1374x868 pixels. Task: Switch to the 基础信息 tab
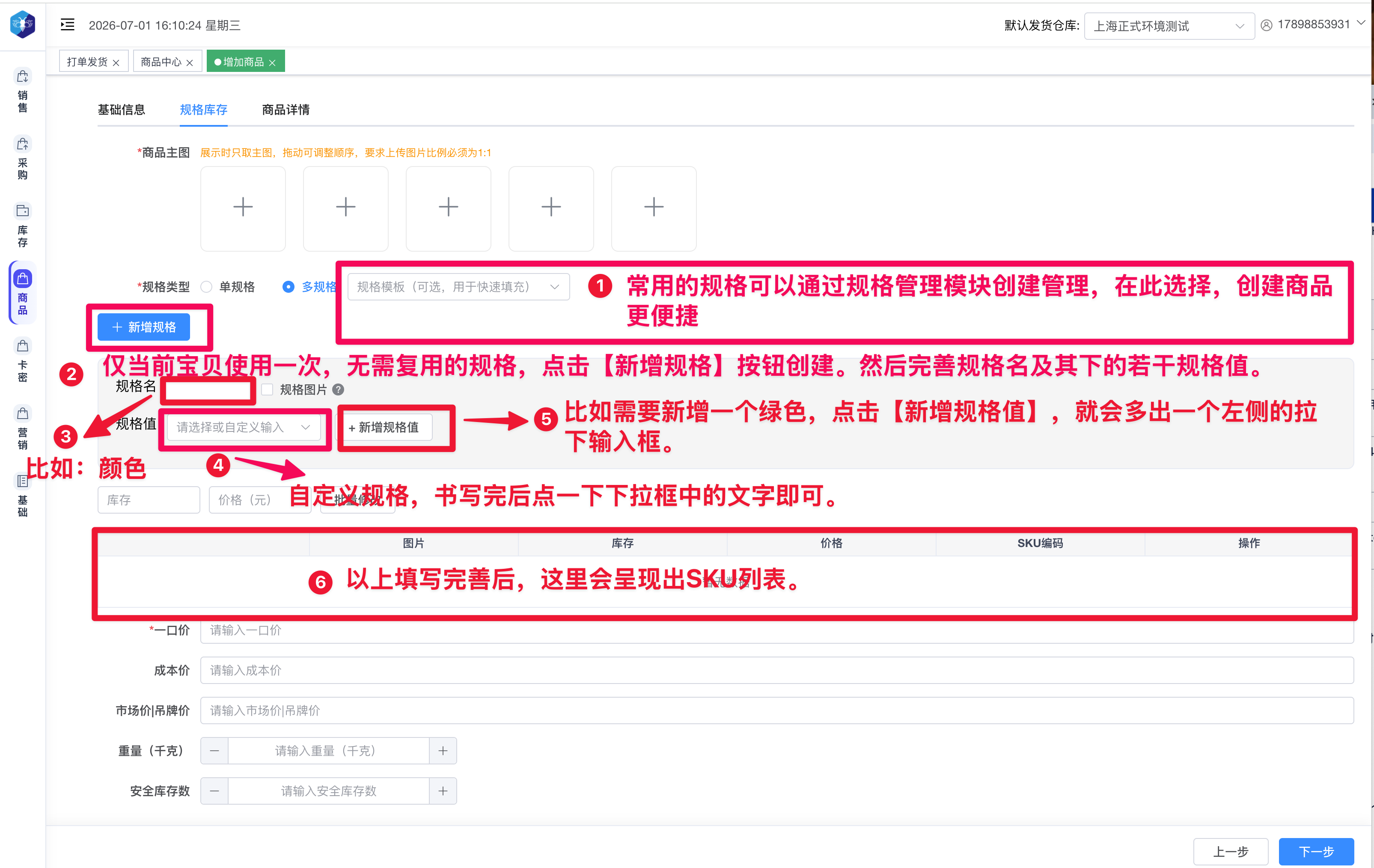[x=122, y=110]
